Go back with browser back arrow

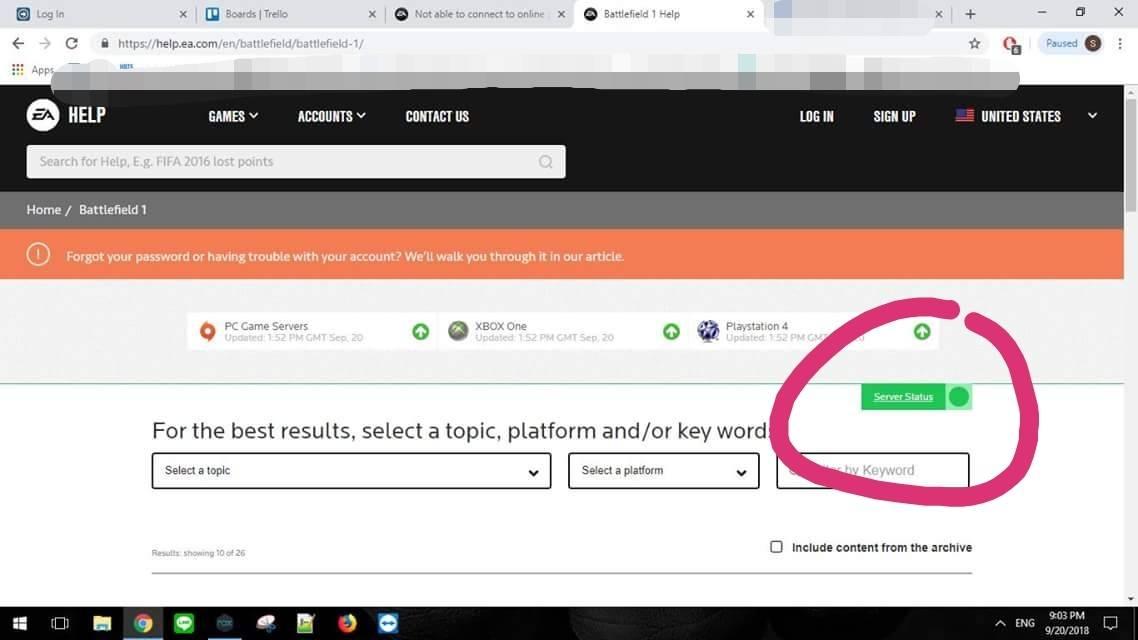click(x=18, y=44)
